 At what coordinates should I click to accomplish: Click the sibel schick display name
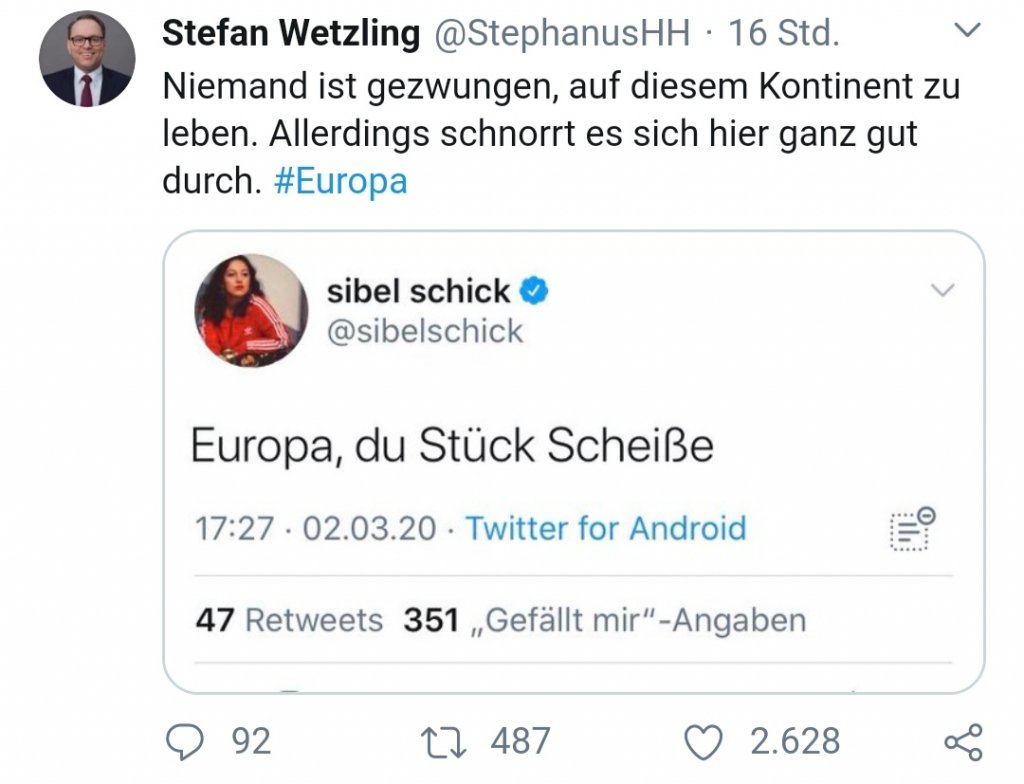pos(418,291)
